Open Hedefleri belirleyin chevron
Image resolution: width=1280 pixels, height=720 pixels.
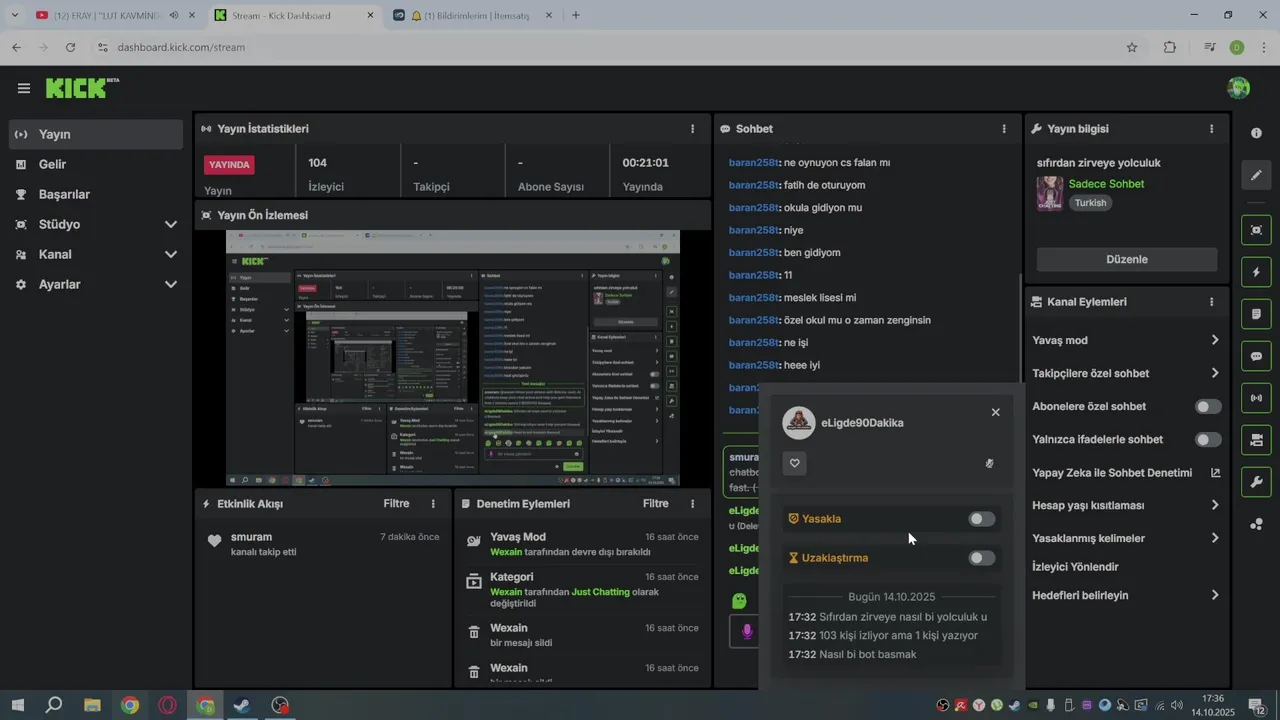pyautogui.click(x=1215, y=595)
